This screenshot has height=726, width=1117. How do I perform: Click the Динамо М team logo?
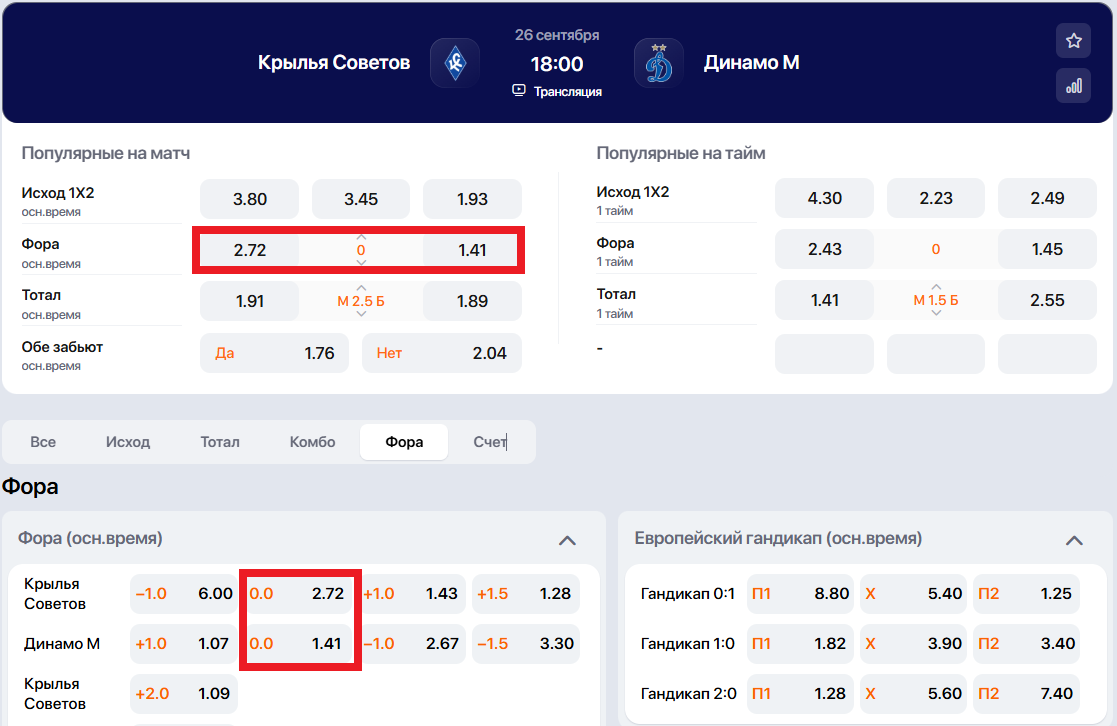pyautogui.click(x=659, y=63)
